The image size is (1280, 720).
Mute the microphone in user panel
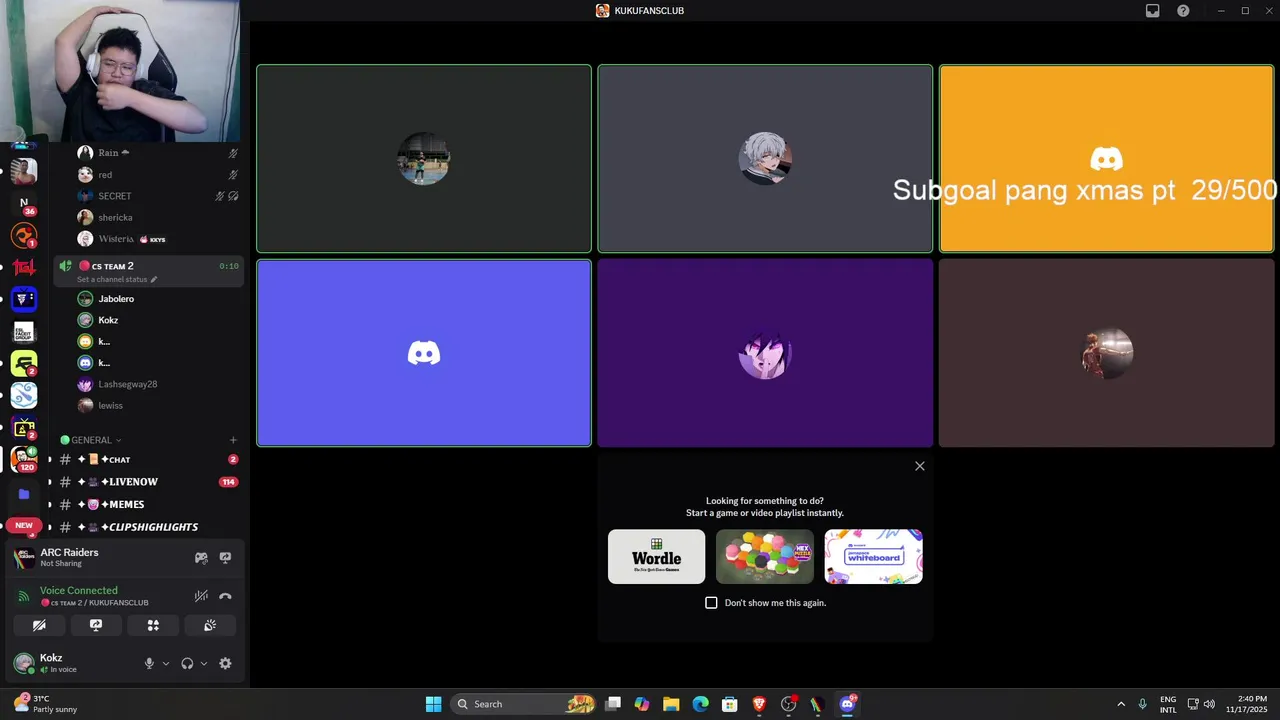pos(149,663)
